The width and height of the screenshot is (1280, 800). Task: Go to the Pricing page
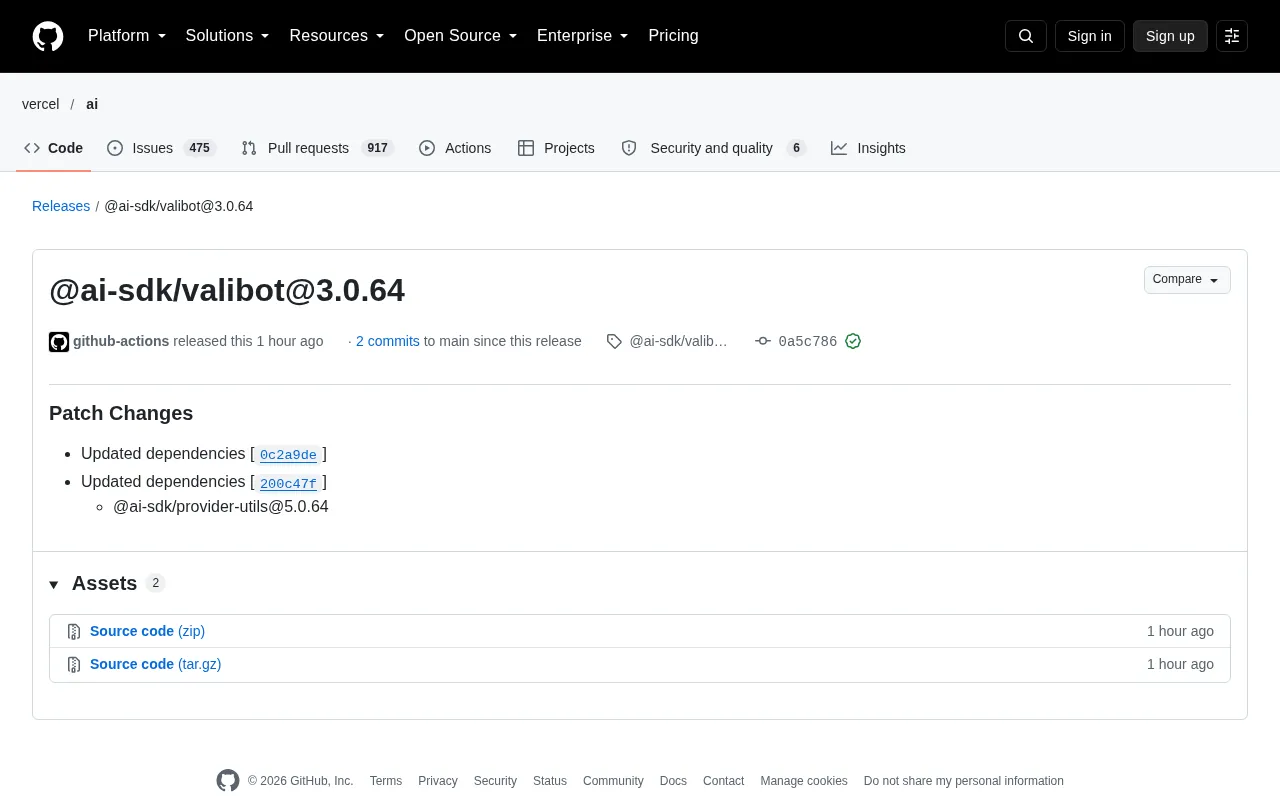pos(673,36)
